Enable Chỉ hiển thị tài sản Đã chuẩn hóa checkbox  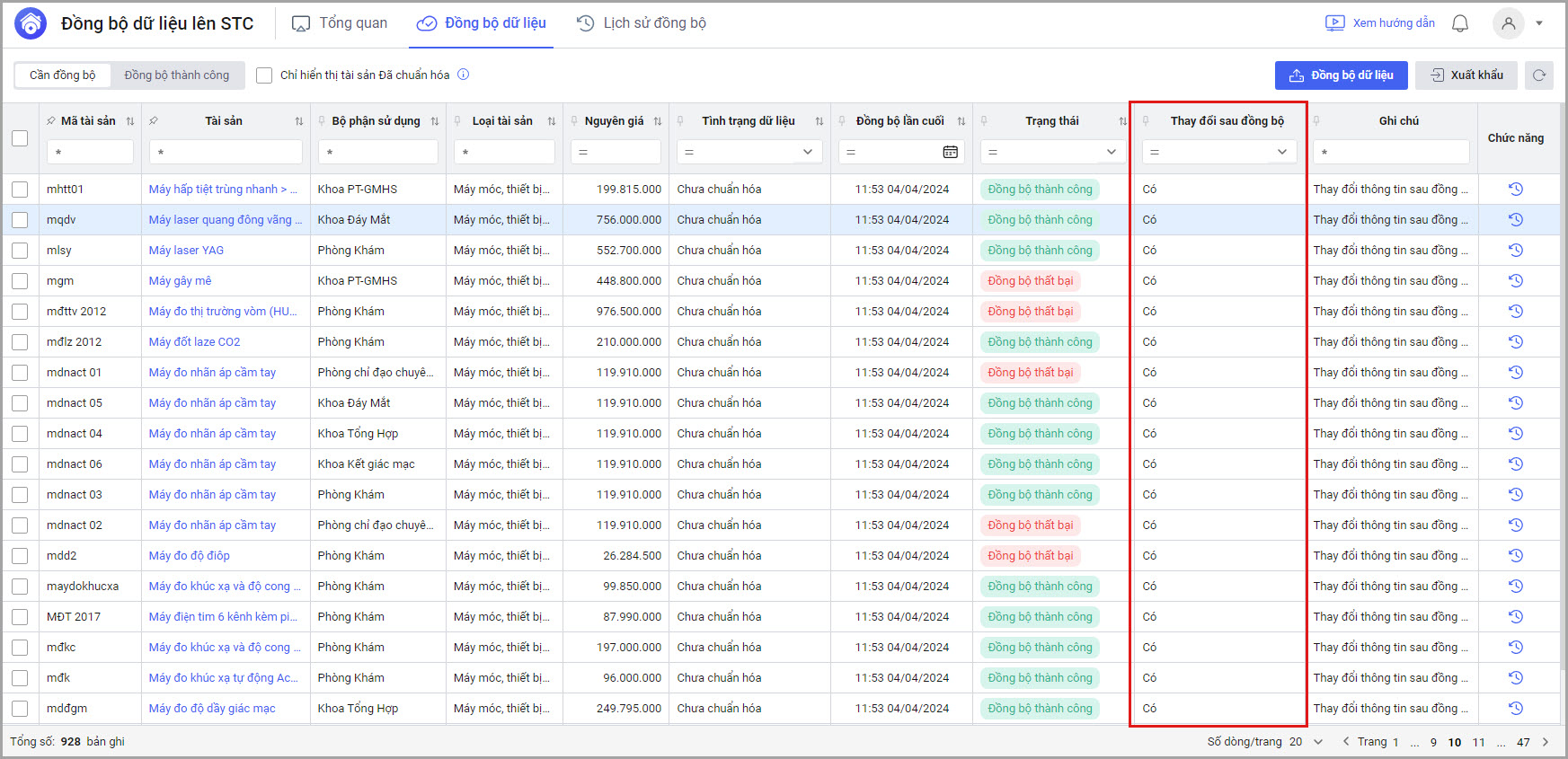[264, 75]
